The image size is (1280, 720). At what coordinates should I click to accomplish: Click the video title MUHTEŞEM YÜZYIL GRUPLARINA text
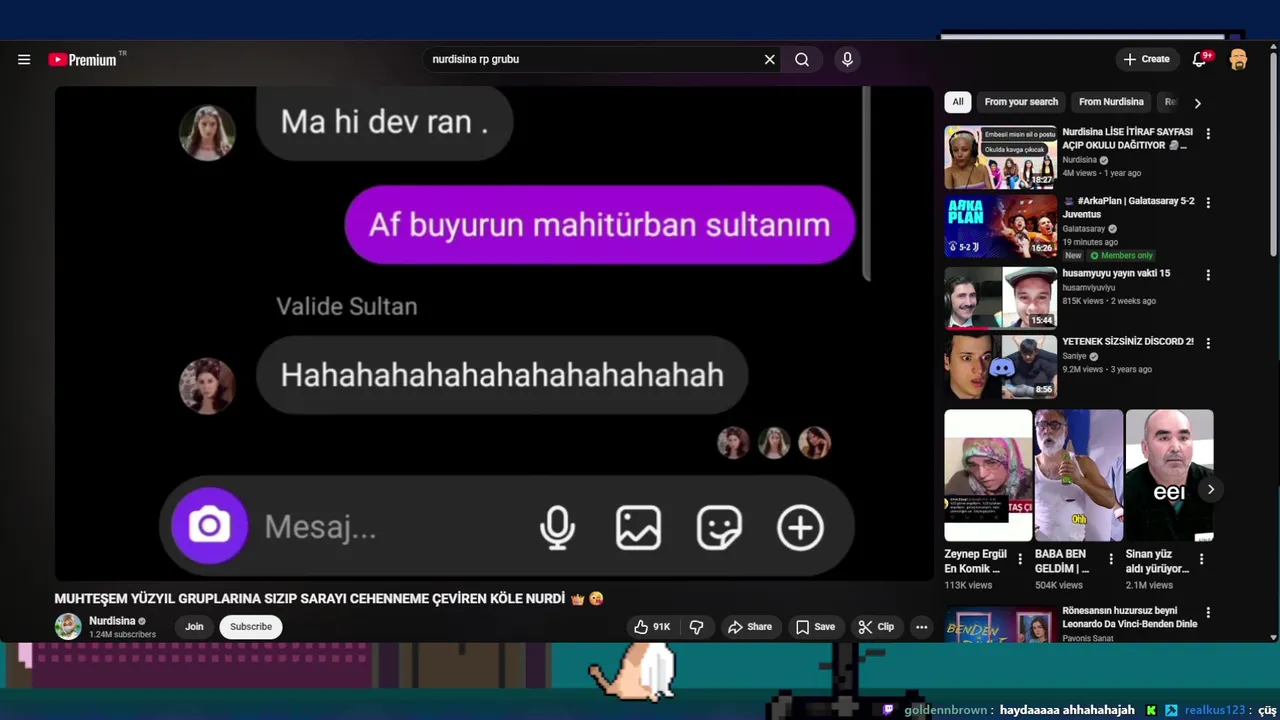(x=310, y=599)
